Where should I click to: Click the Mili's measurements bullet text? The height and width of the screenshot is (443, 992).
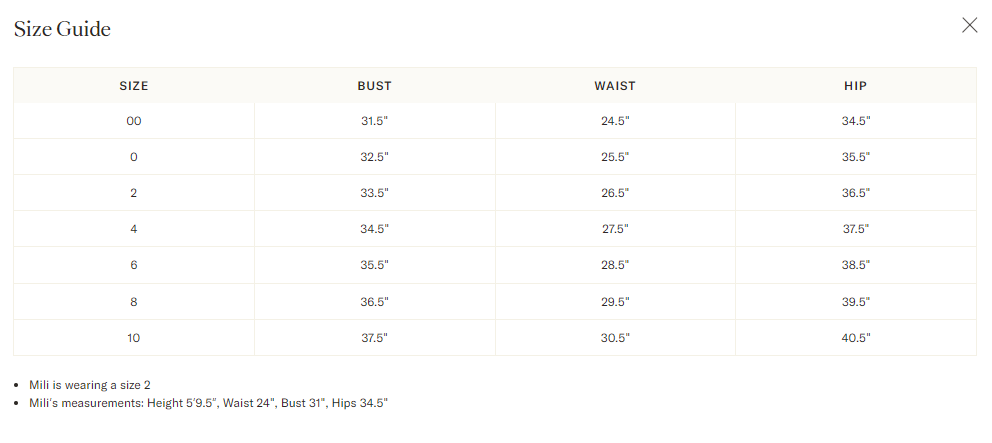(x=208, y=402)
